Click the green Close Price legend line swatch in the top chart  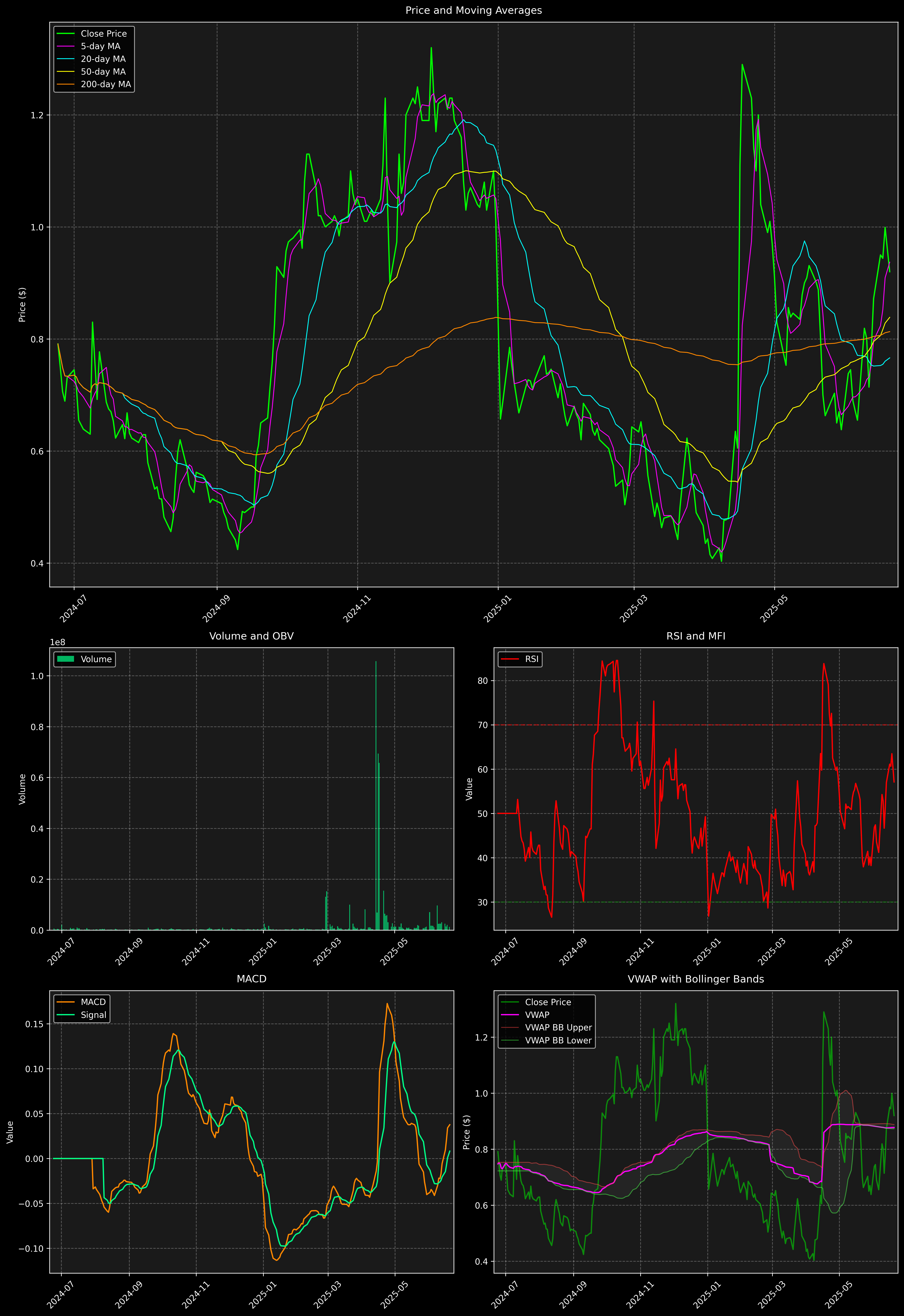[x=66, y=34]
